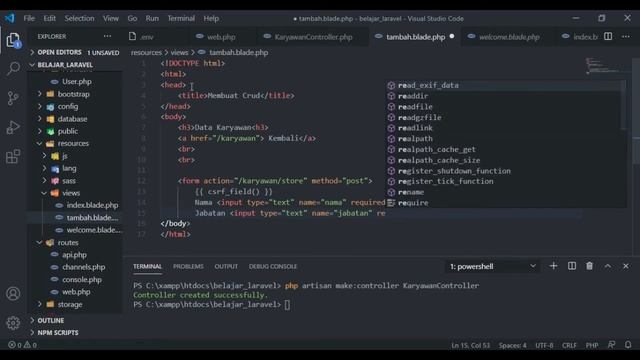
Task: Split the editor to the right
Action: (608, 36)
